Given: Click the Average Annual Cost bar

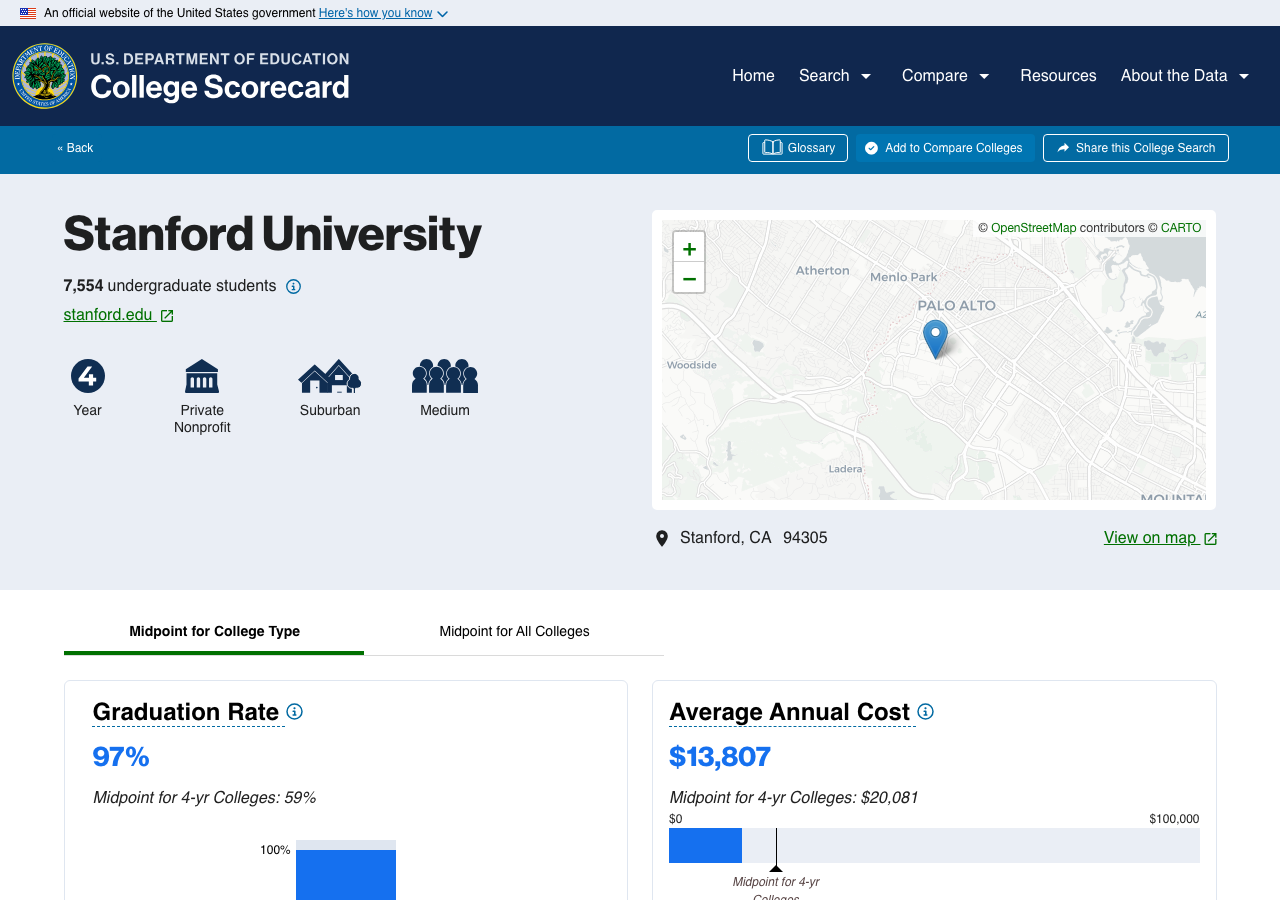Looking at the screenshot, I should tap(705, 845).
